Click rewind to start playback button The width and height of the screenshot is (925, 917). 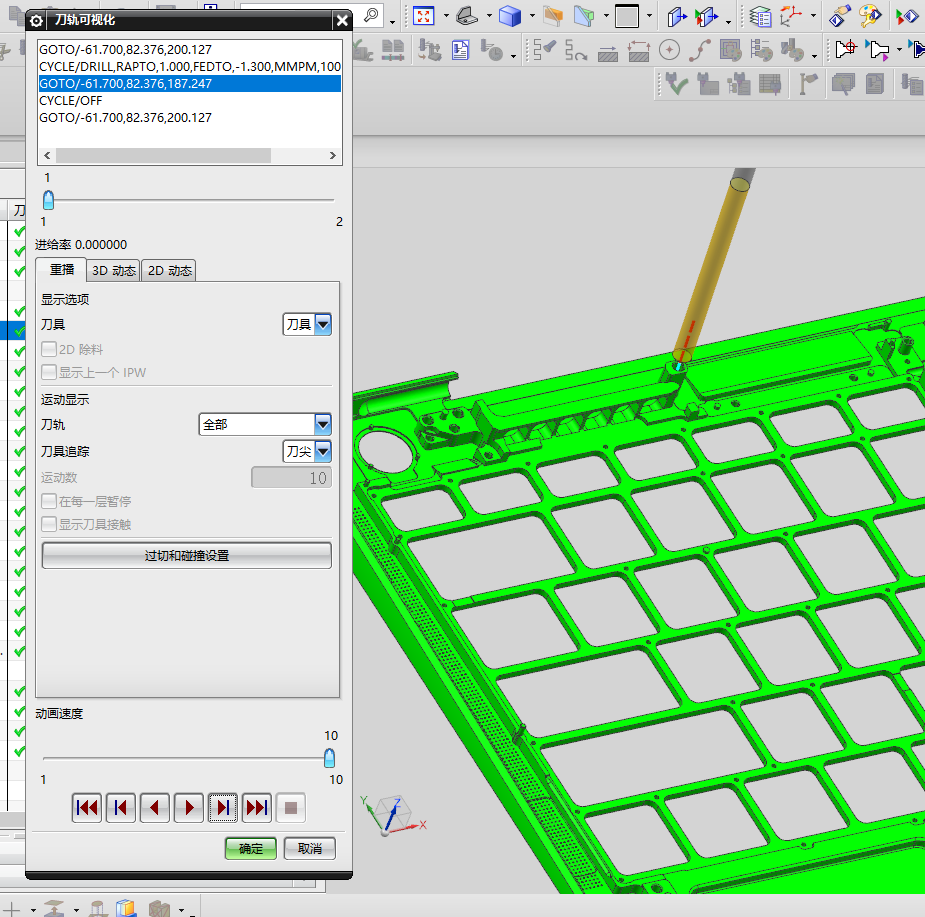pos(87,807)
